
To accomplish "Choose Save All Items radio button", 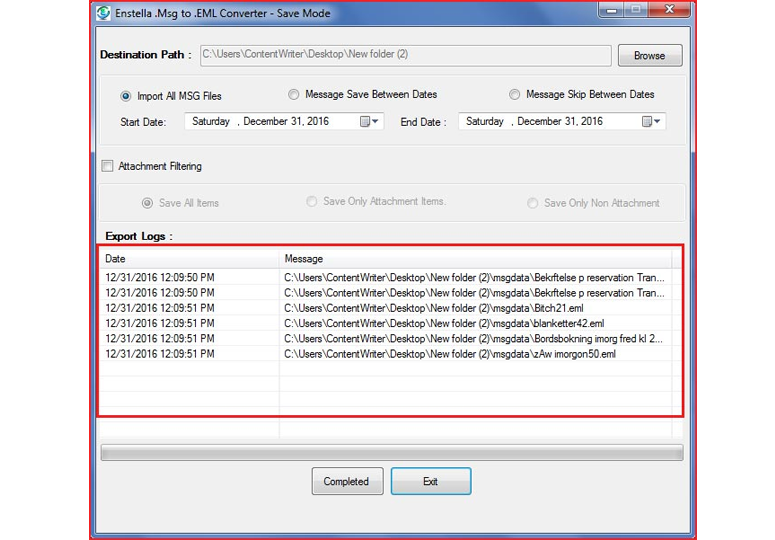I will click(x=148, y=203).
